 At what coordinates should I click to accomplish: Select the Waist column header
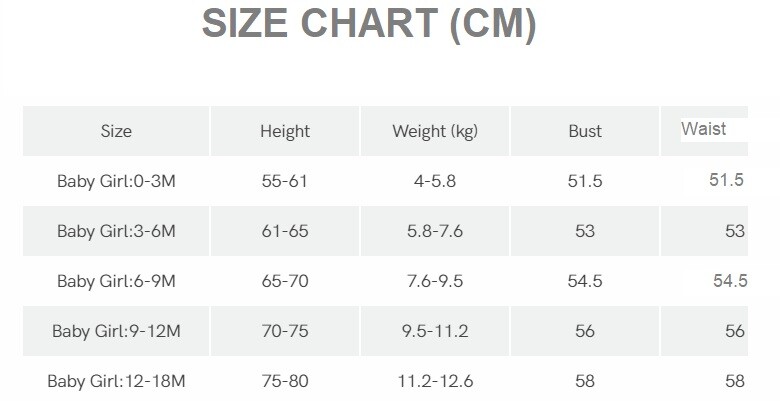(703, 129)
